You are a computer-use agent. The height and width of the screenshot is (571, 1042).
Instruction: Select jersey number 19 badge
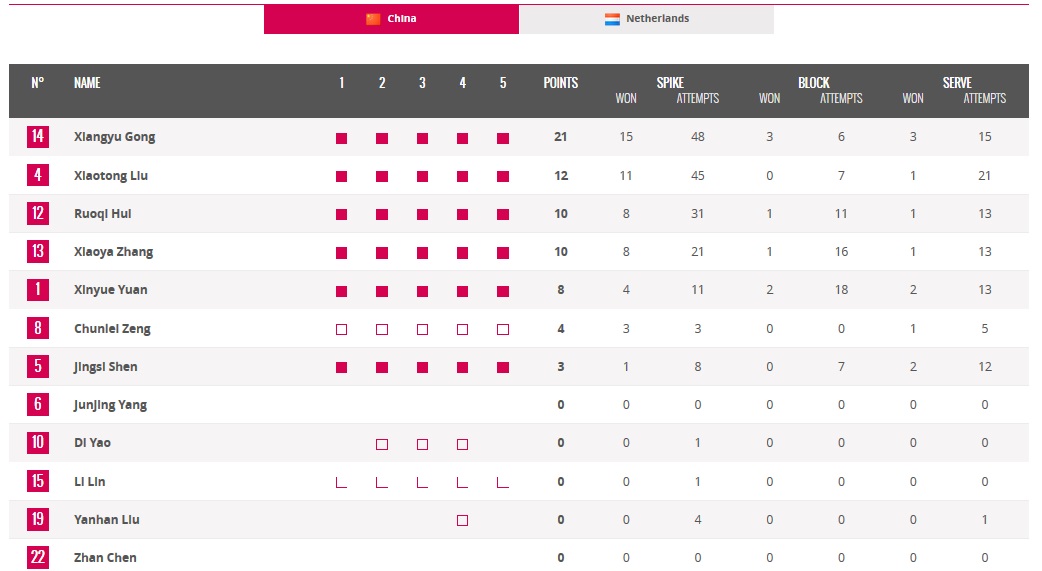[37, 519]
